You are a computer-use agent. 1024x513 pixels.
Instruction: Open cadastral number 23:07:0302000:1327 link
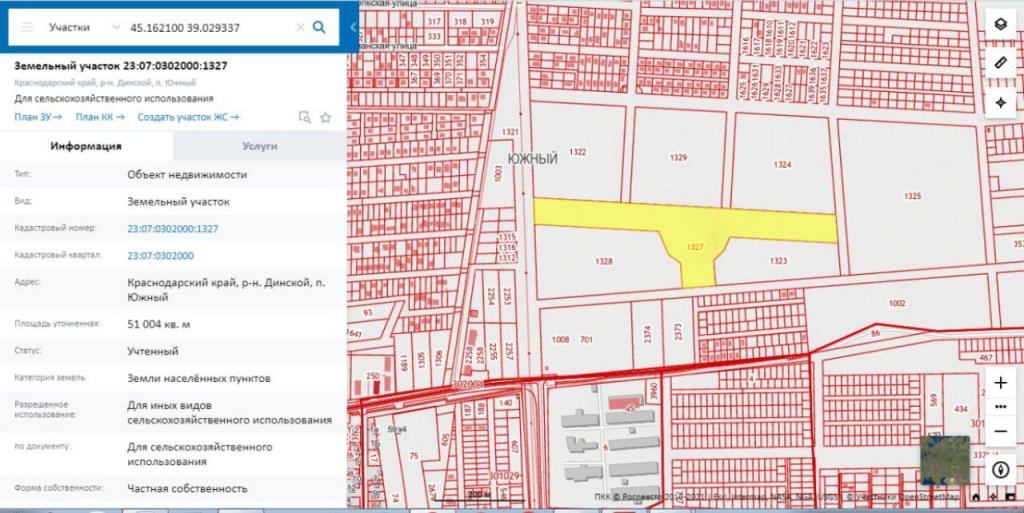(x=172, y=229)
